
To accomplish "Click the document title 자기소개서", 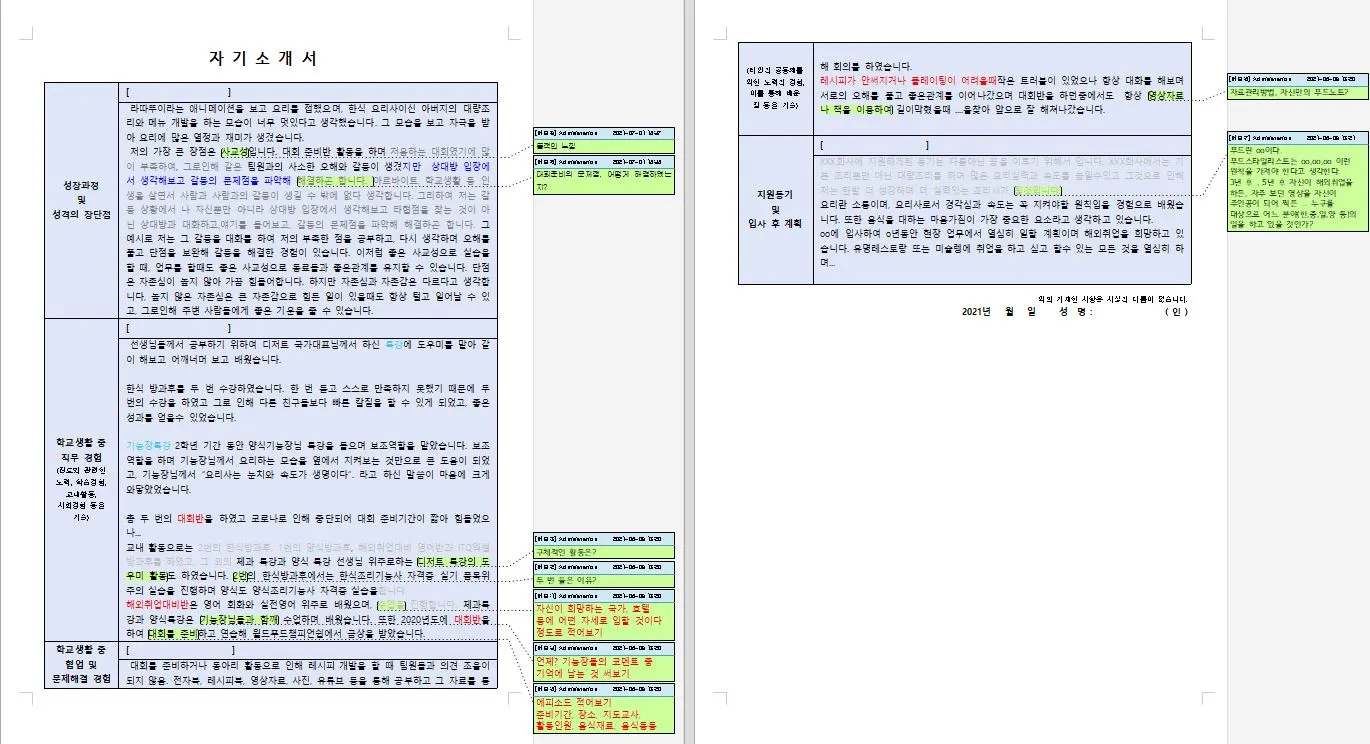I will pyautogui.click(x=265, y=58).
